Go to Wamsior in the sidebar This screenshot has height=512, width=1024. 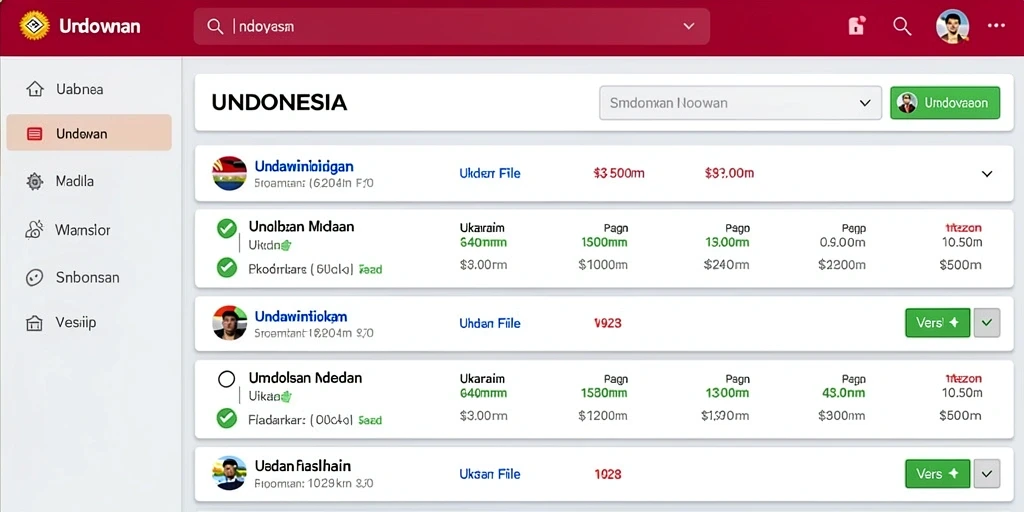[x=89, y=230]
